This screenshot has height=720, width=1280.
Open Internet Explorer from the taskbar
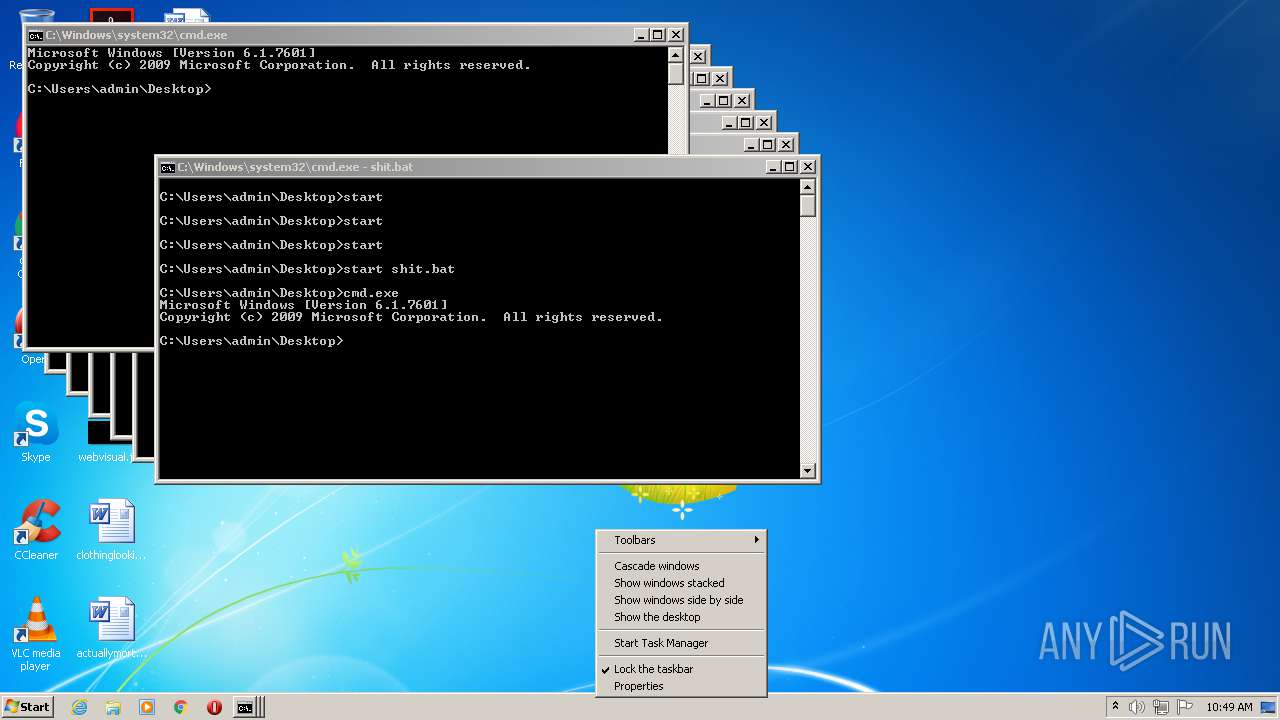click(79, 707)
